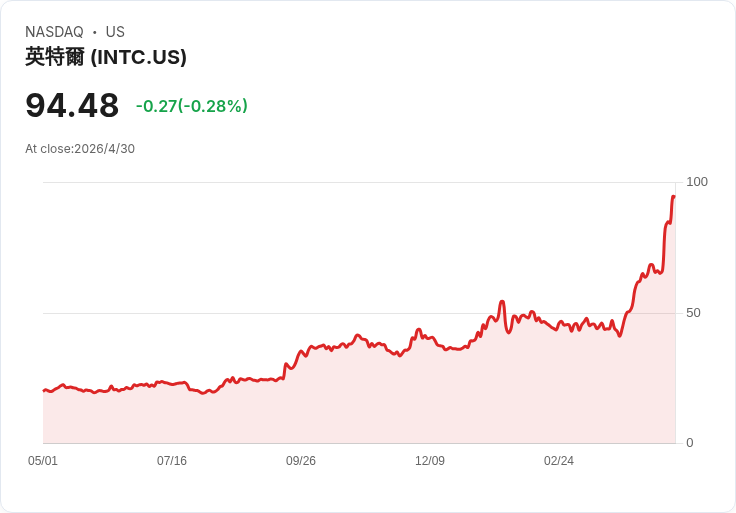Click the 07/16 x-axis date label
Image resolution: width=736 pixels, height=513 pixels.
172,460
